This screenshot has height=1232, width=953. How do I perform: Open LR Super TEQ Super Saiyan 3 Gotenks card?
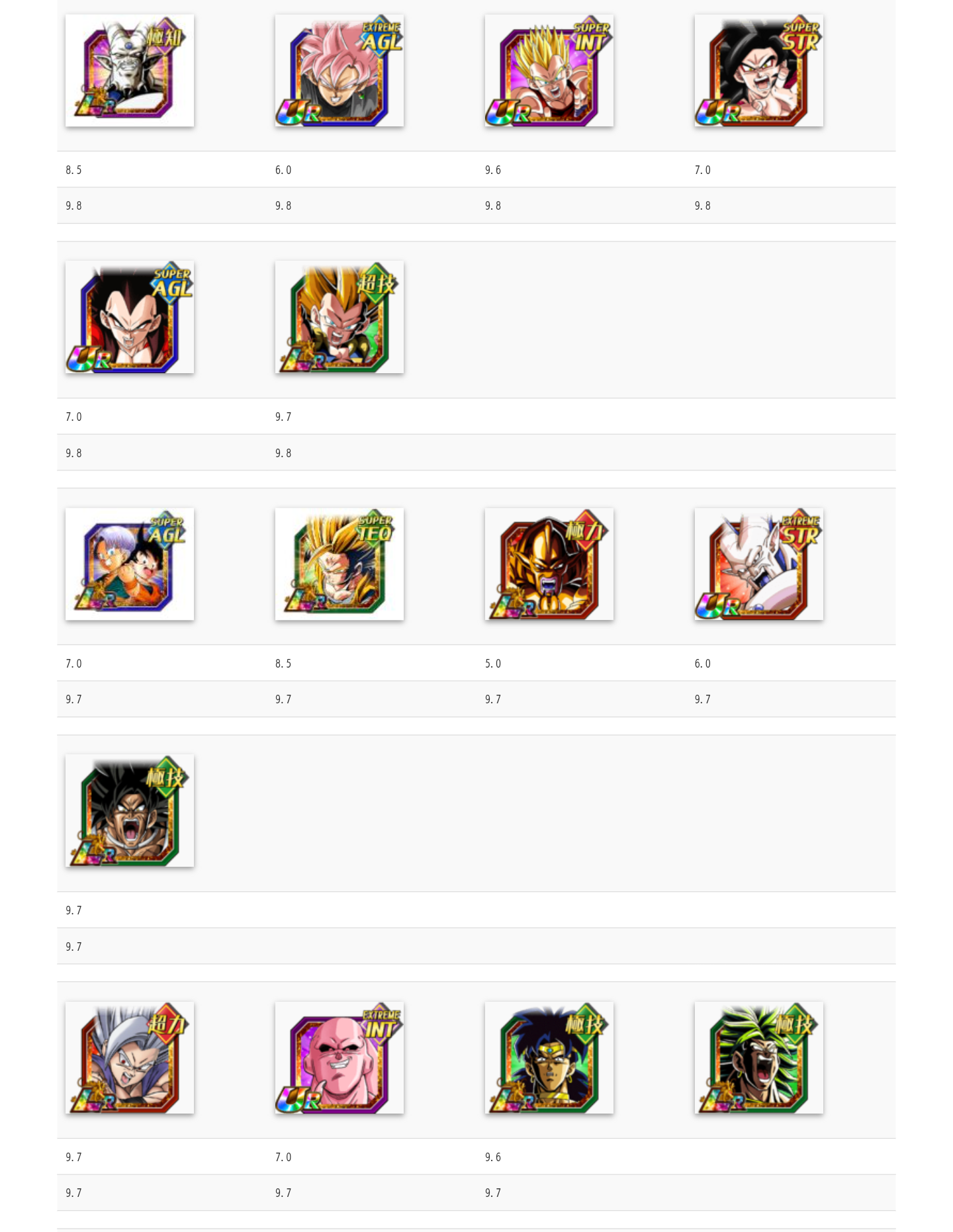(340, 564)
